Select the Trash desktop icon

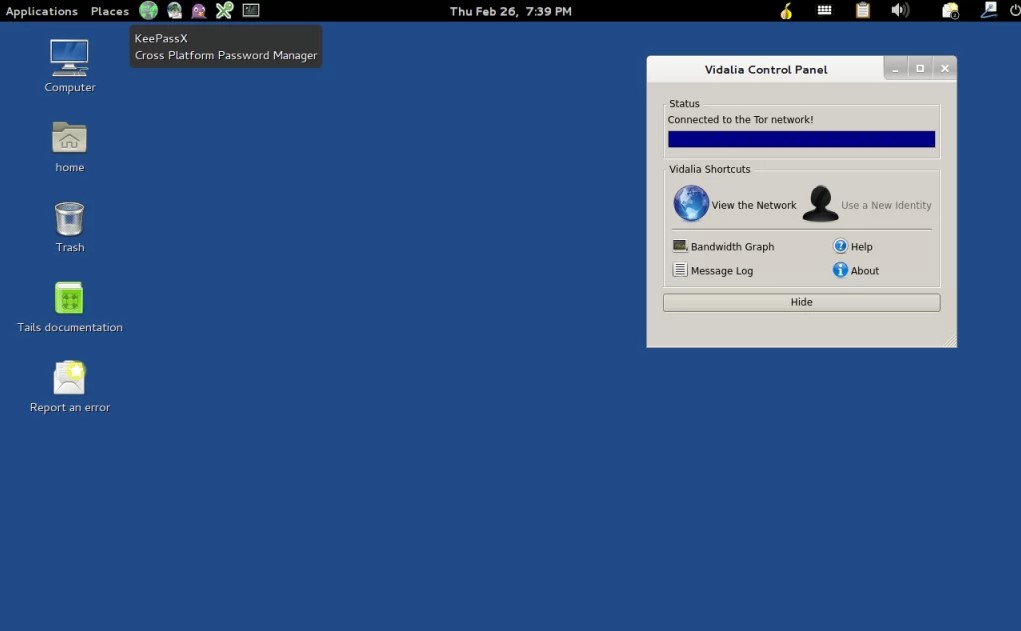(x=70, y=227)
